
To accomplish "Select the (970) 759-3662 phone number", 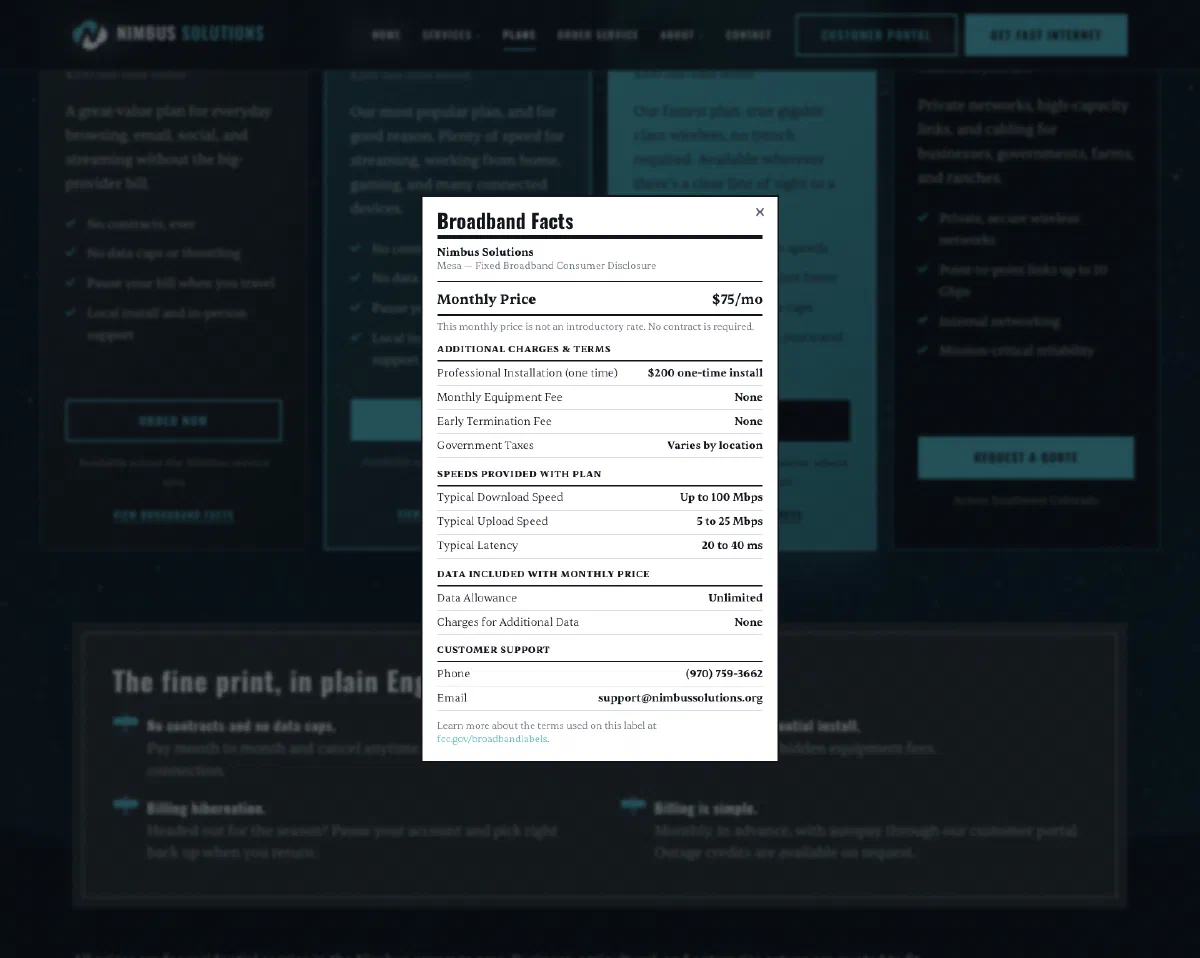I will click(x=724, y=674).
